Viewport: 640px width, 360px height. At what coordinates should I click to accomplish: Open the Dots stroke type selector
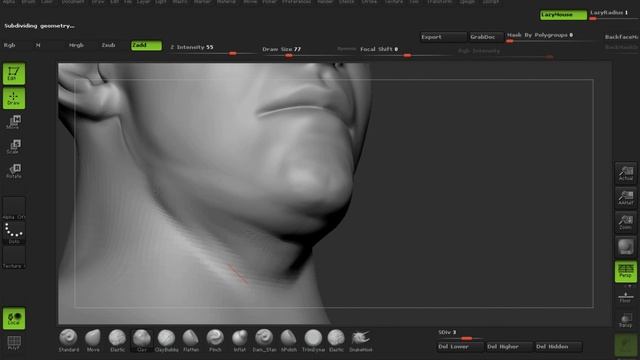pos(14,233)
